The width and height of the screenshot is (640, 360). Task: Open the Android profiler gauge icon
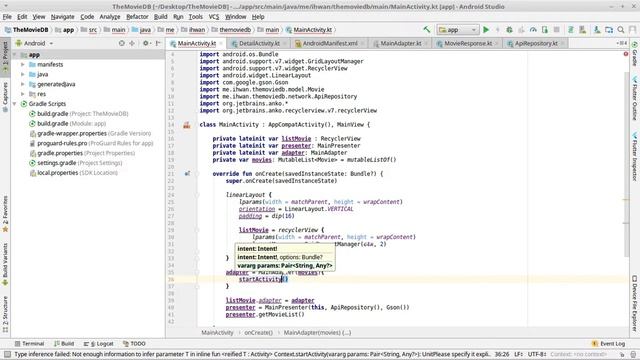[x=533, y=30]
